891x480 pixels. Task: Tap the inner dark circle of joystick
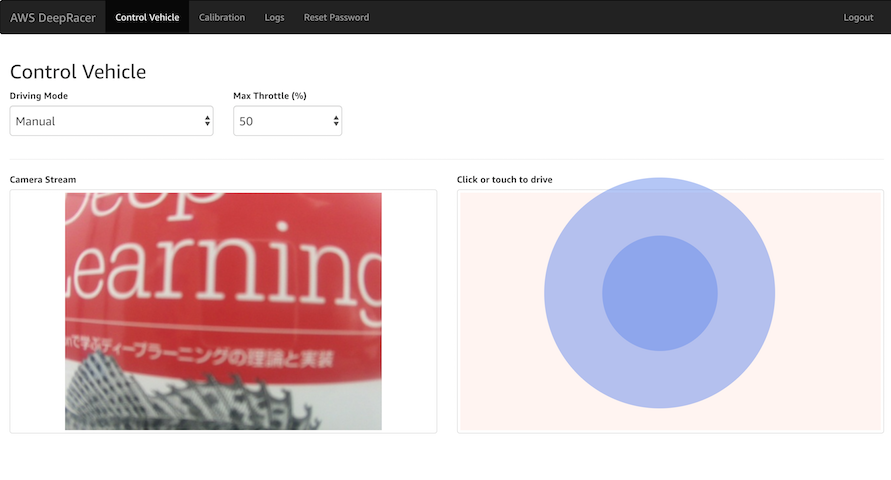(x=660, y=293)
